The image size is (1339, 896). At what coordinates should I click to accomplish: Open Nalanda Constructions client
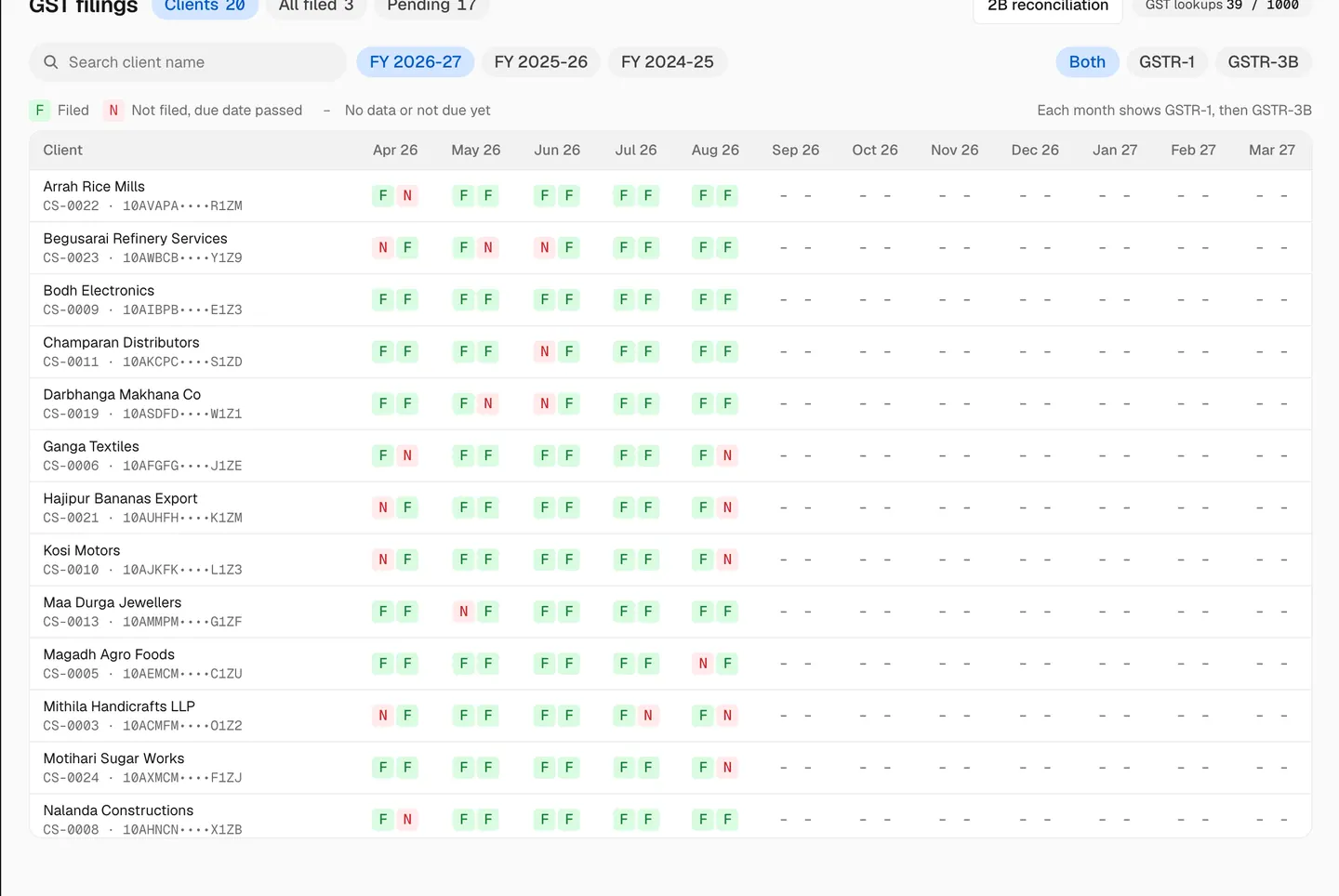click(x=118, y=811)
